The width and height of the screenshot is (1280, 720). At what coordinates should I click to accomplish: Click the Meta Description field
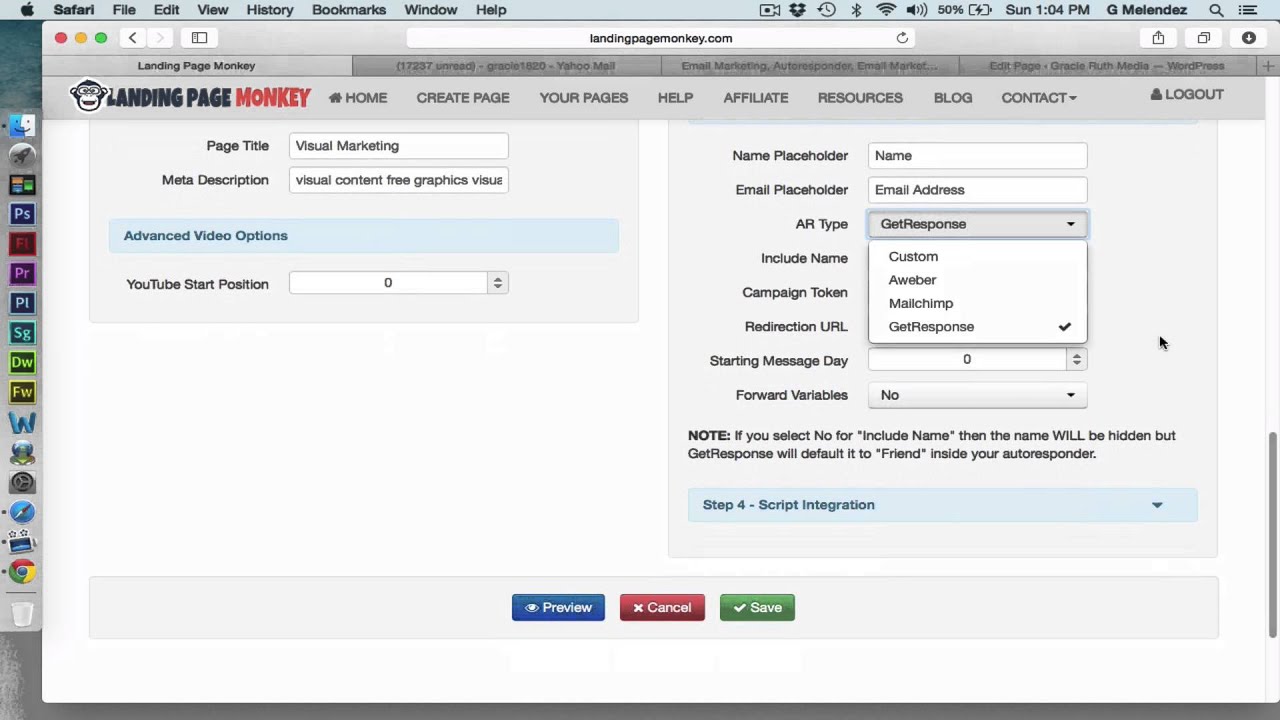click(398, 180)
